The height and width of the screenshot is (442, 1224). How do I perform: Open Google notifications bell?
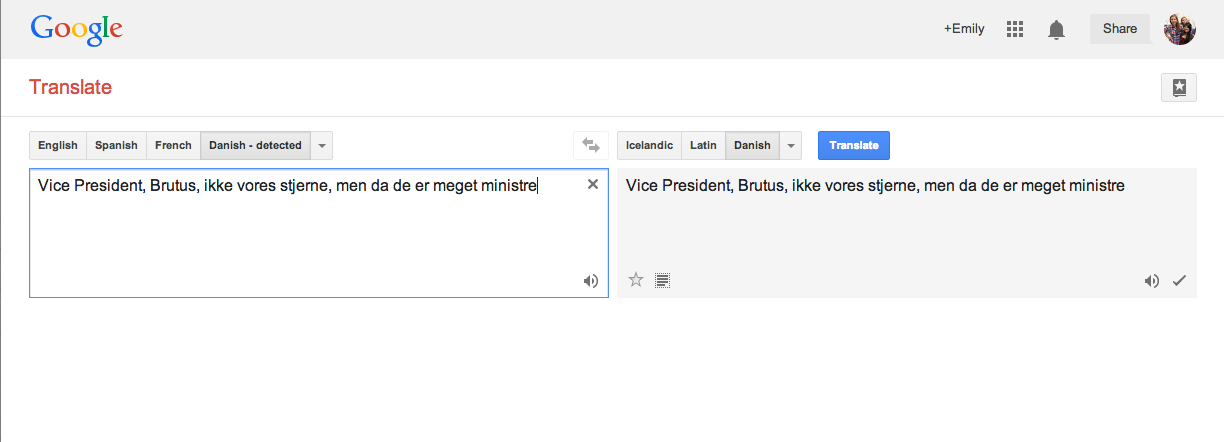(x=1056, y=29)
